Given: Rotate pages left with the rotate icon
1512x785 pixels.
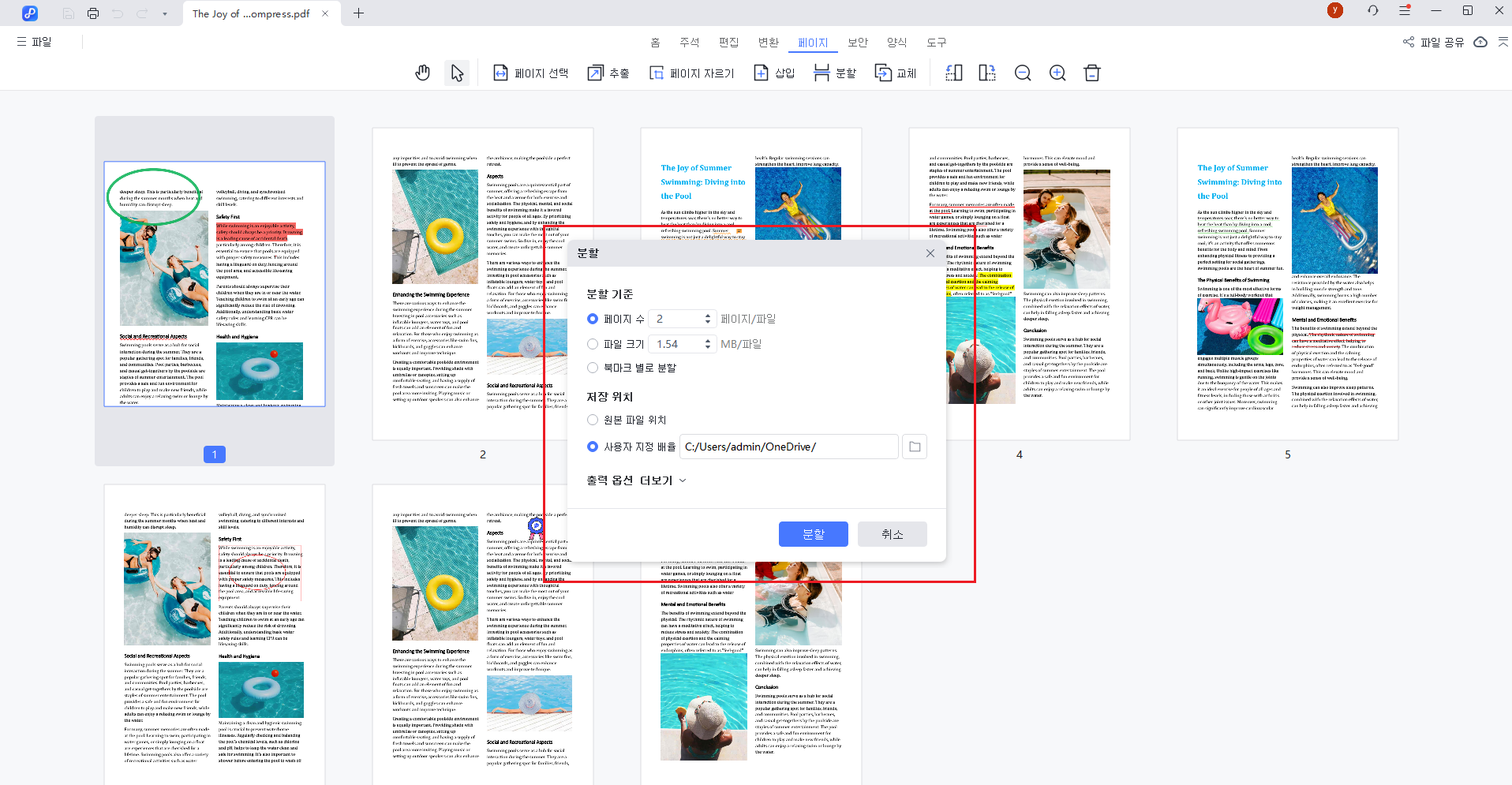Looking at the screenshot, I should click(x=953, y=73).
